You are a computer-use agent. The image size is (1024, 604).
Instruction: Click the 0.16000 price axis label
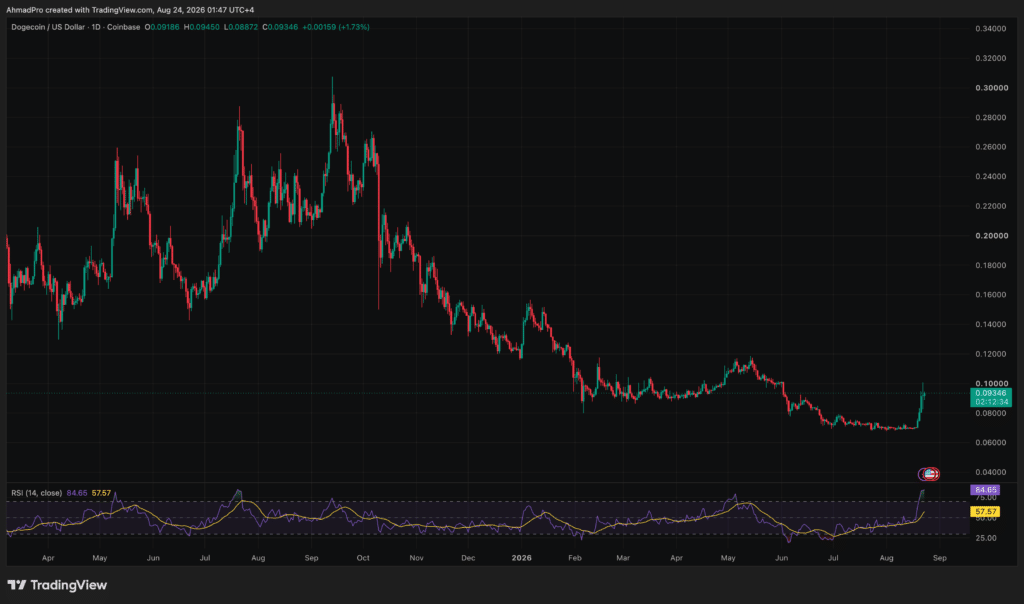coord(991,294)
